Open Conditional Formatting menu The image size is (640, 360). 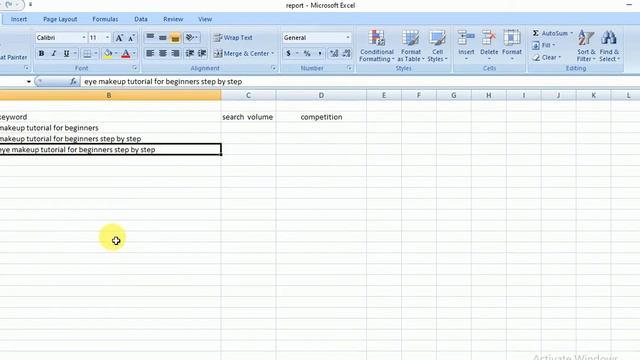pyautogui.click(x=376, y=46)
